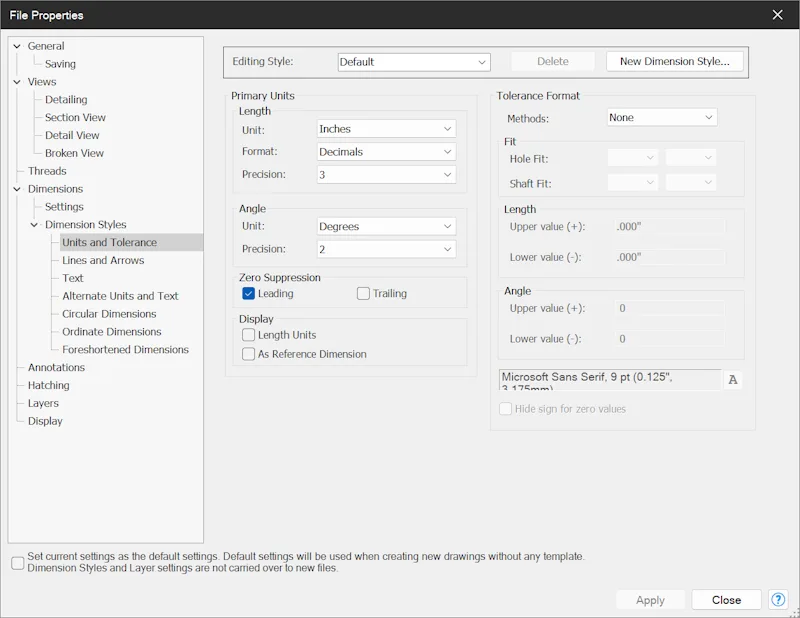Close the File Properties dialog
This screenshot has height=618, width=800.
[x=778, y=15]
